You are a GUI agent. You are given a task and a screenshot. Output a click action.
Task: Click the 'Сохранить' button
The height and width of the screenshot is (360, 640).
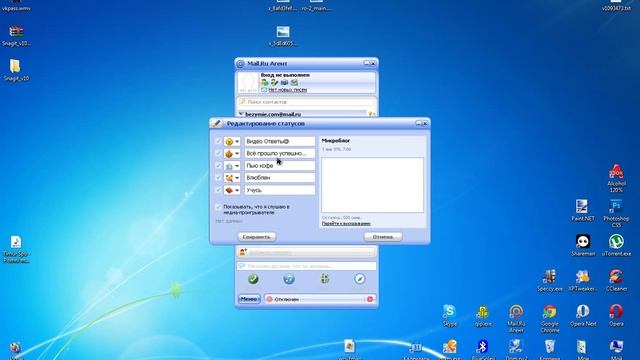[x=257, y=237]
